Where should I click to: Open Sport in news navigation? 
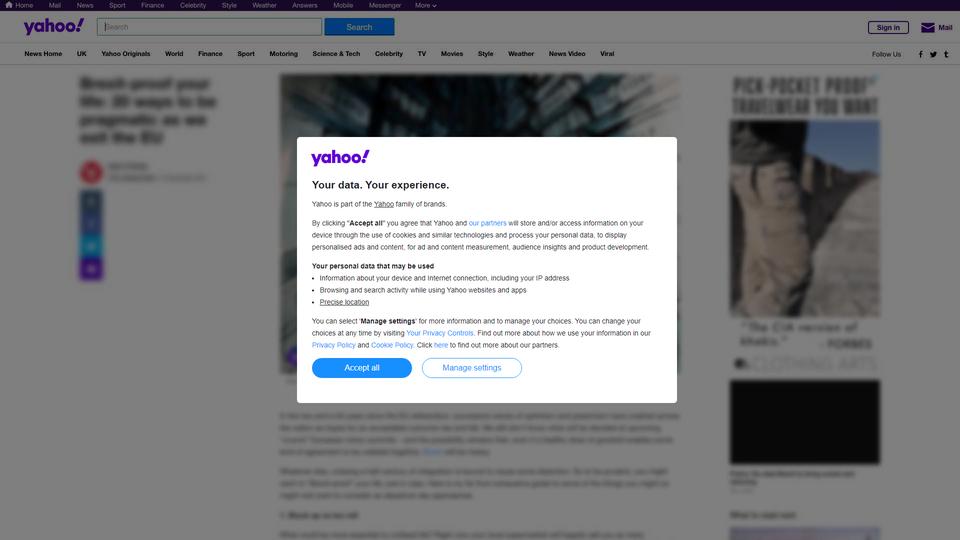(246, 54)
